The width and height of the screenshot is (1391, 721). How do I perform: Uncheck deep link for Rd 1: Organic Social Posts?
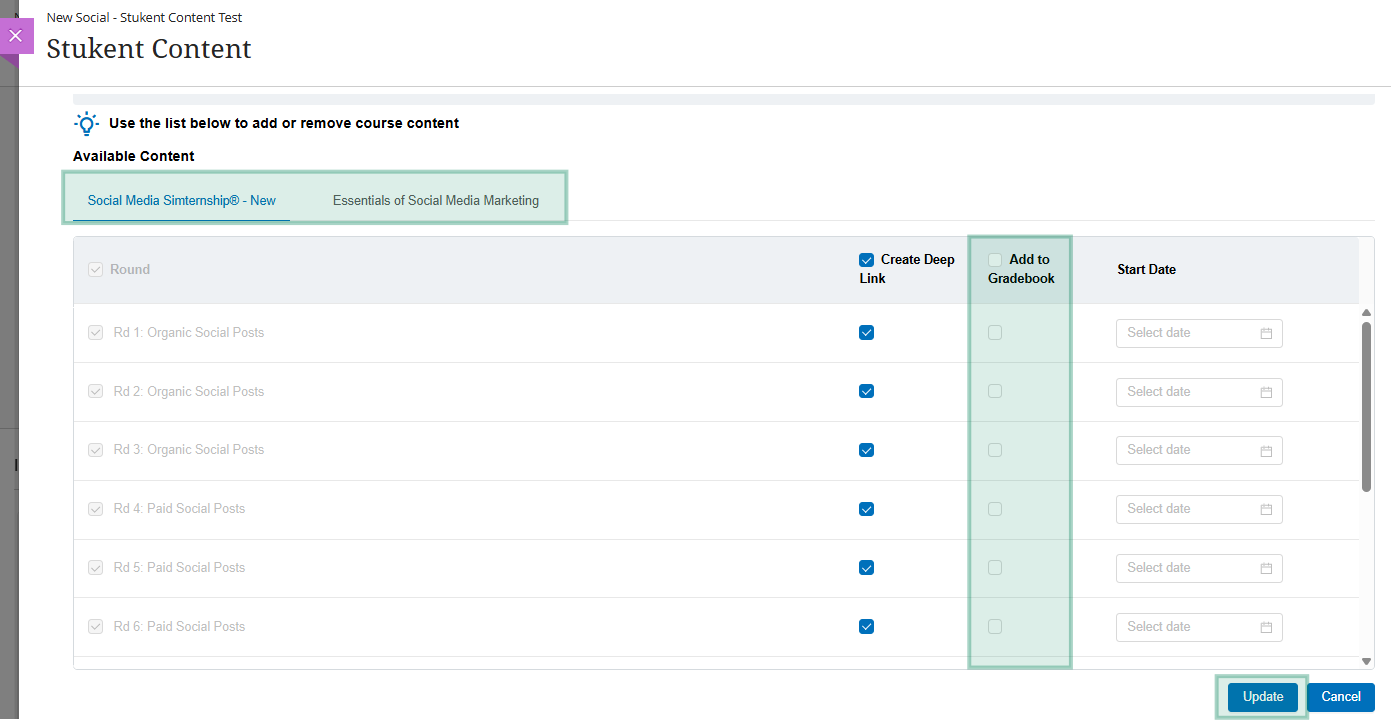(866, 333)
